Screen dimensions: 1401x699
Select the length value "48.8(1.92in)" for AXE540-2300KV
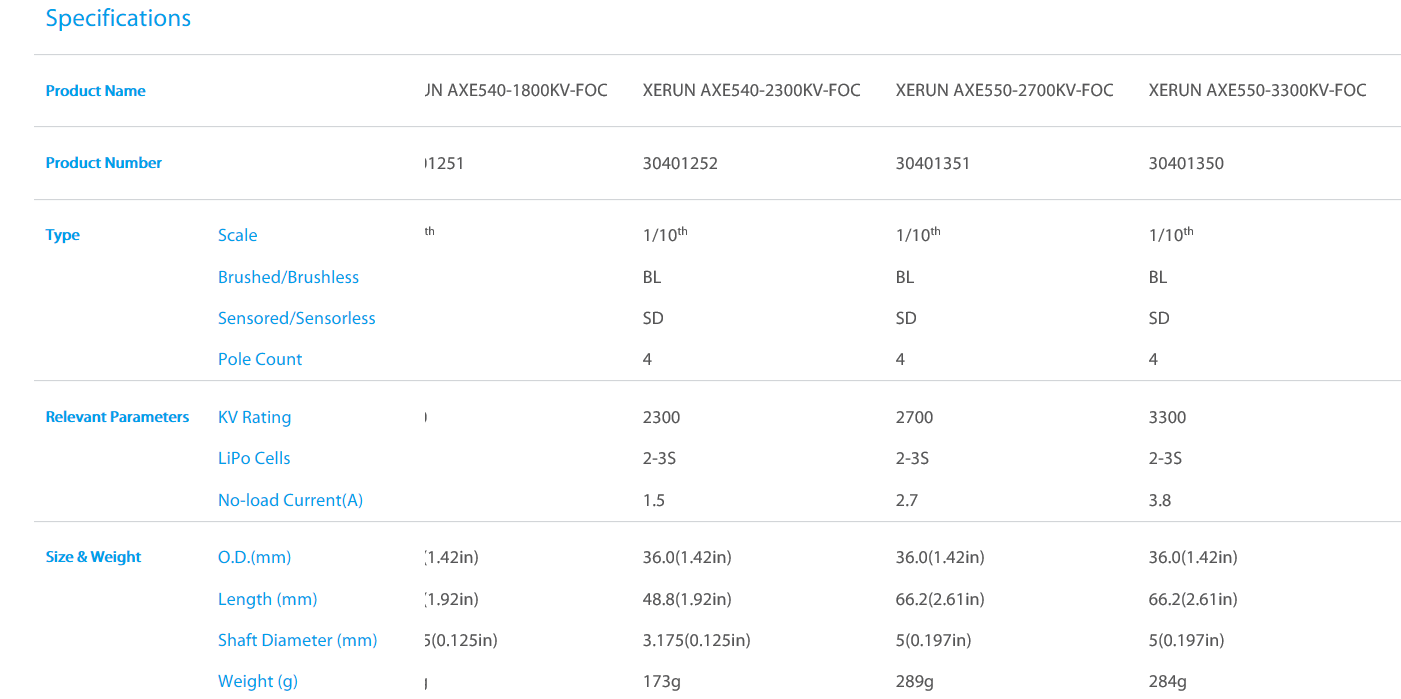click(687, 599)
